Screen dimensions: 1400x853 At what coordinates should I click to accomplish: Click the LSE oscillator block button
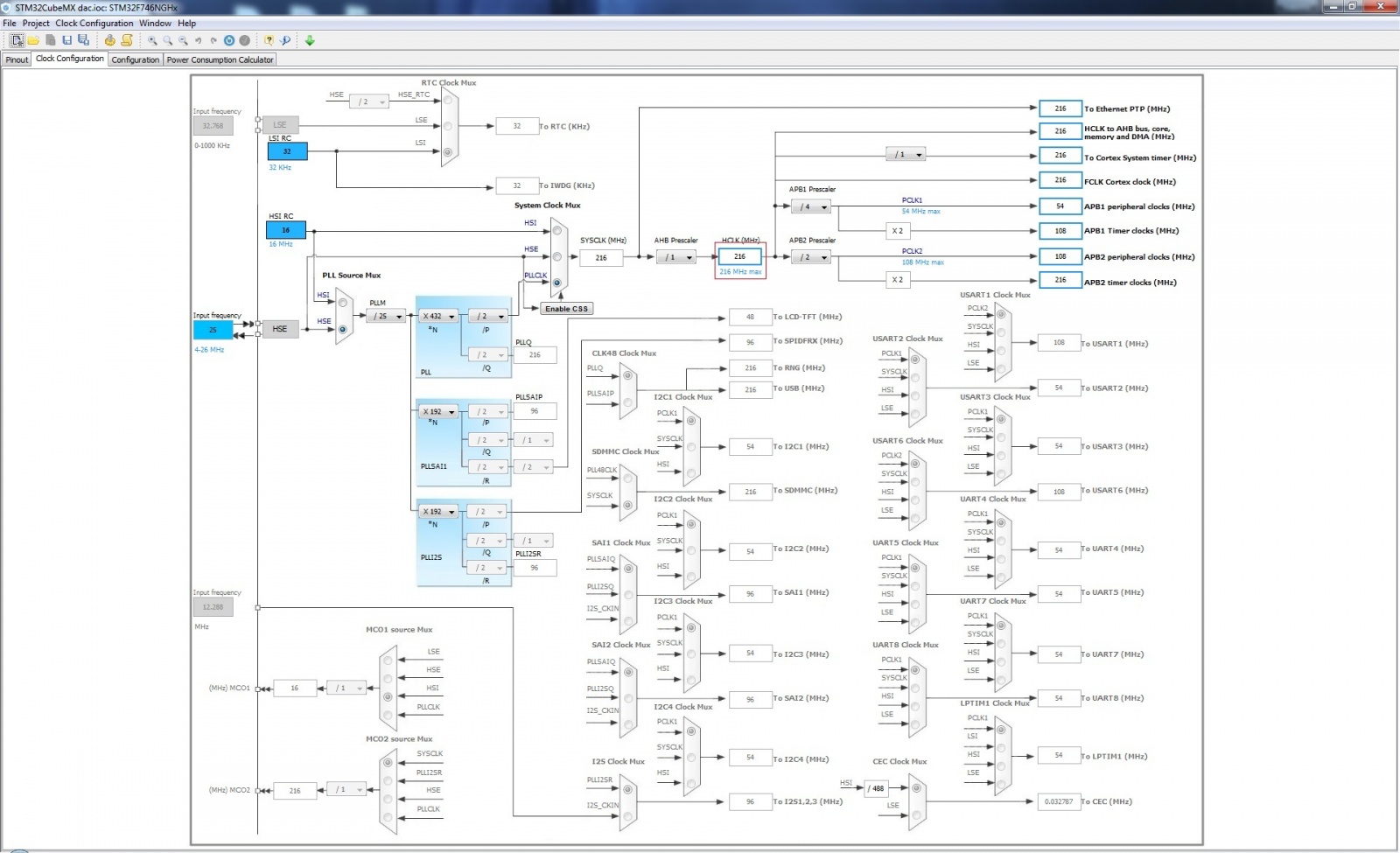tap(280, 125)
